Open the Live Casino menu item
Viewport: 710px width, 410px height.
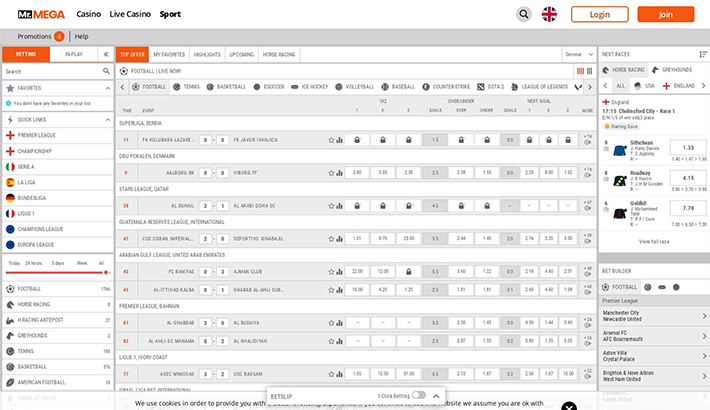pos(130,14)
